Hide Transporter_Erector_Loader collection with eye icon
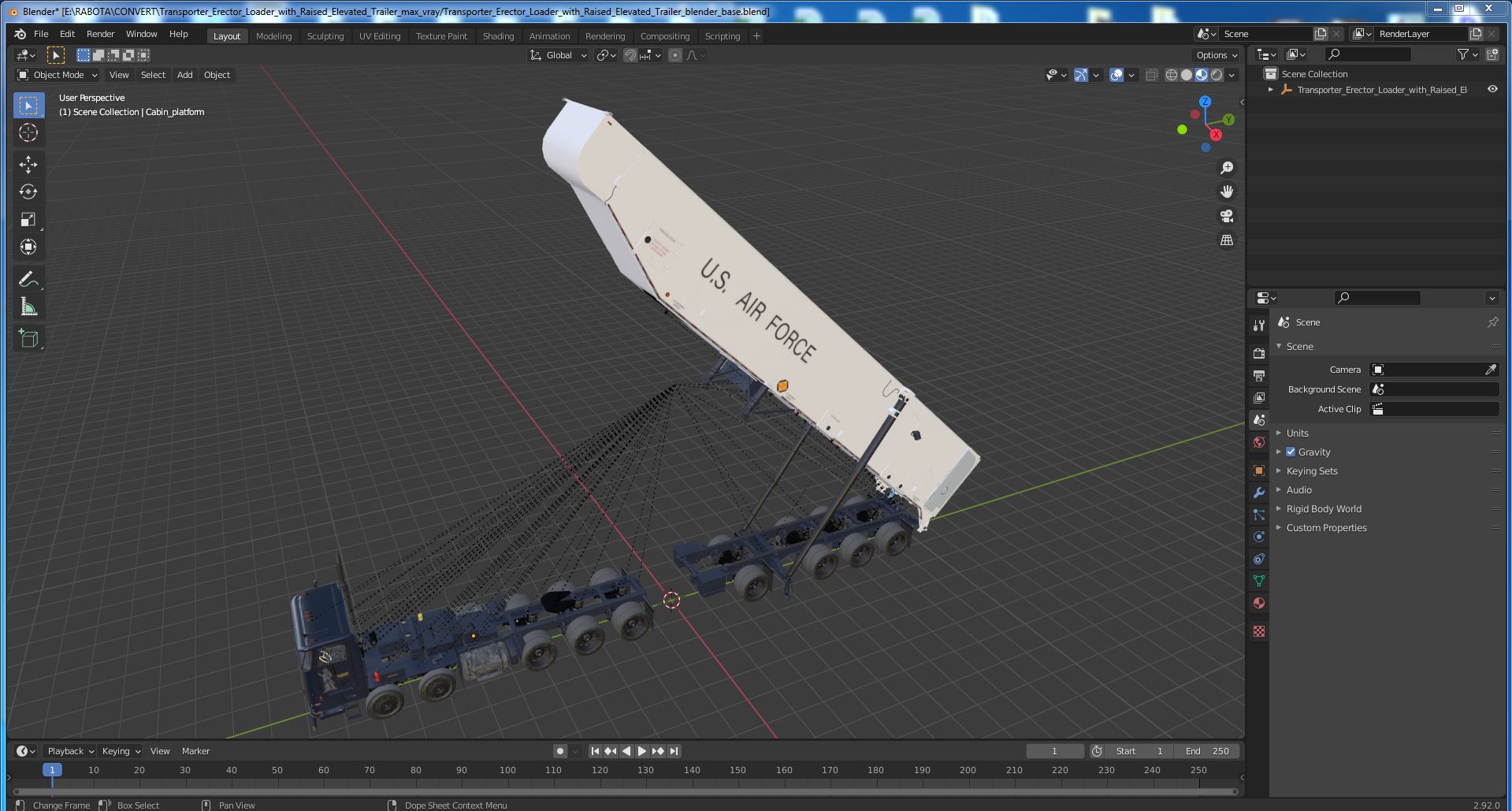 click(1492, 89)
